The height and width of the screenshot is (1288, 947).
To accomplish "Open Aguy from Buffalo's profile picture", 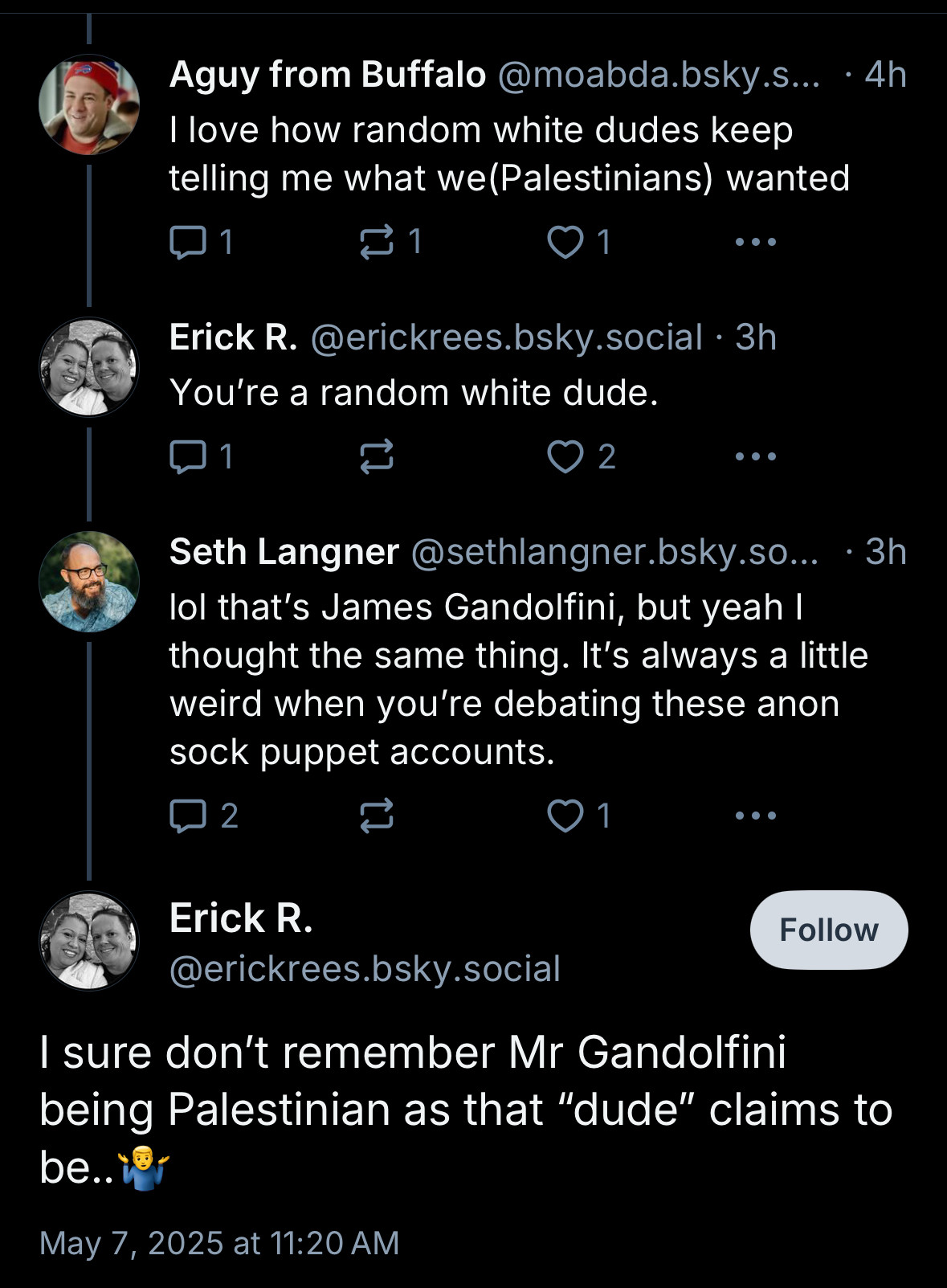I will (x=89, y=104).
